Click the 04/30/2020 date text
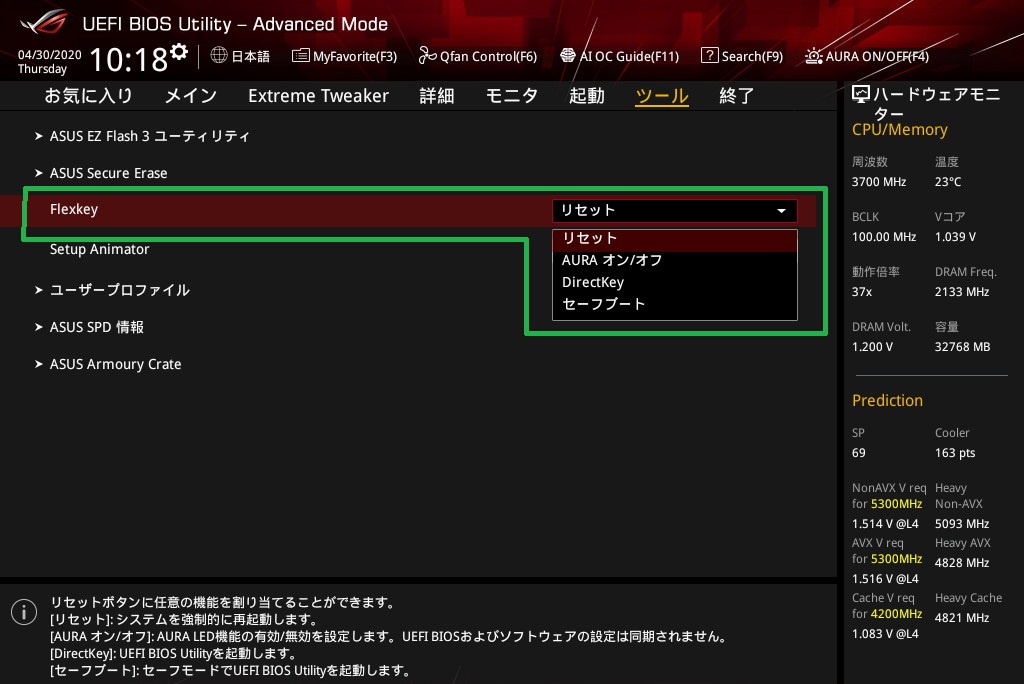This screenshot has width=1024, height=684. tap(50, 55)
